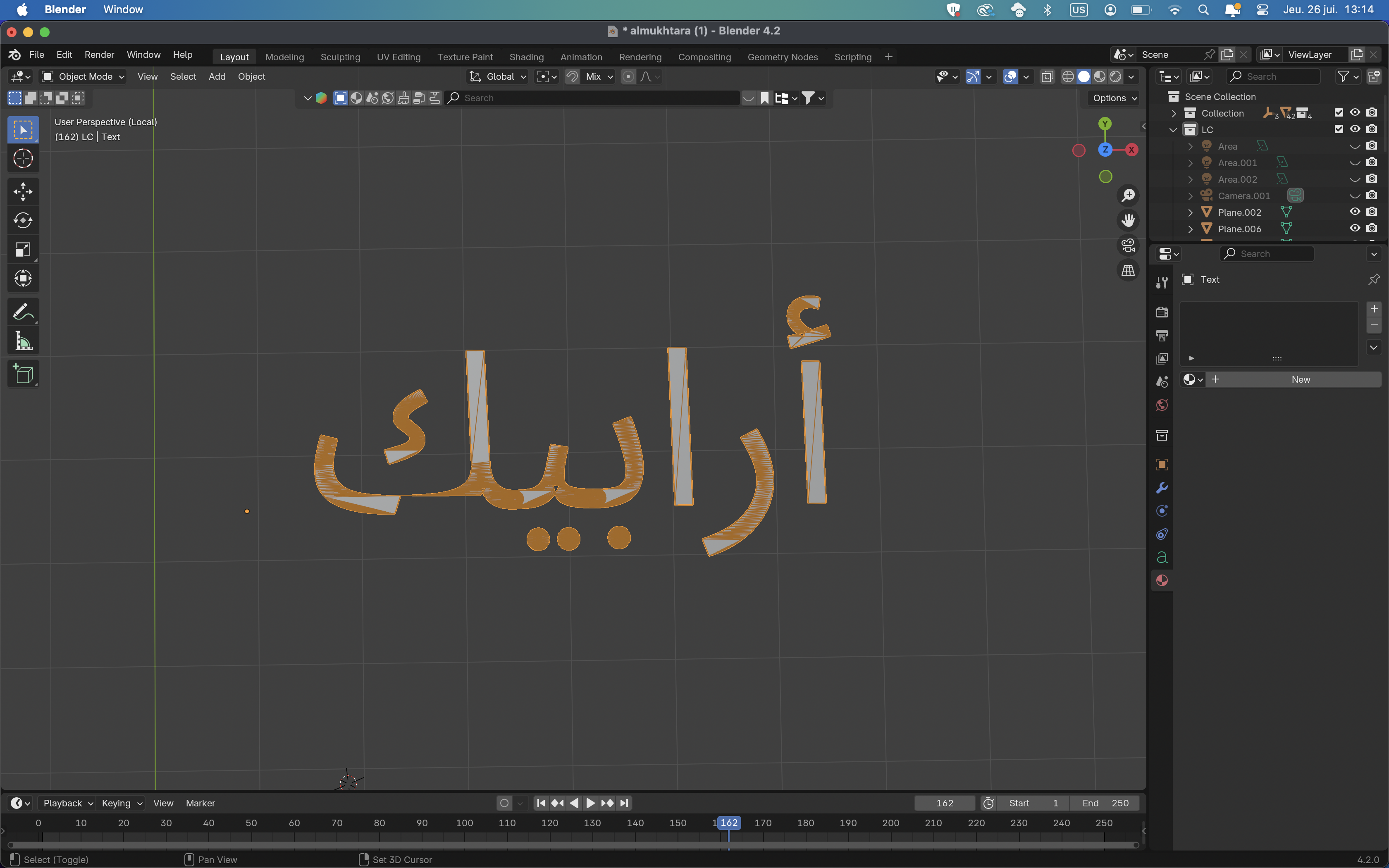
Task: Add a material slot with plus button
Action: [1374, 309]
